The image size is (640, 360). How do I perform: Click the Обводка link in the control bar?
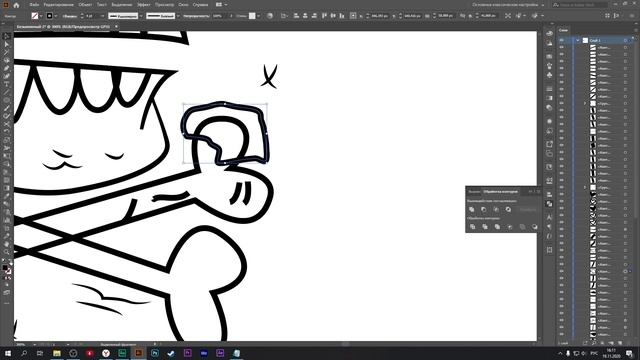(70, 16)
